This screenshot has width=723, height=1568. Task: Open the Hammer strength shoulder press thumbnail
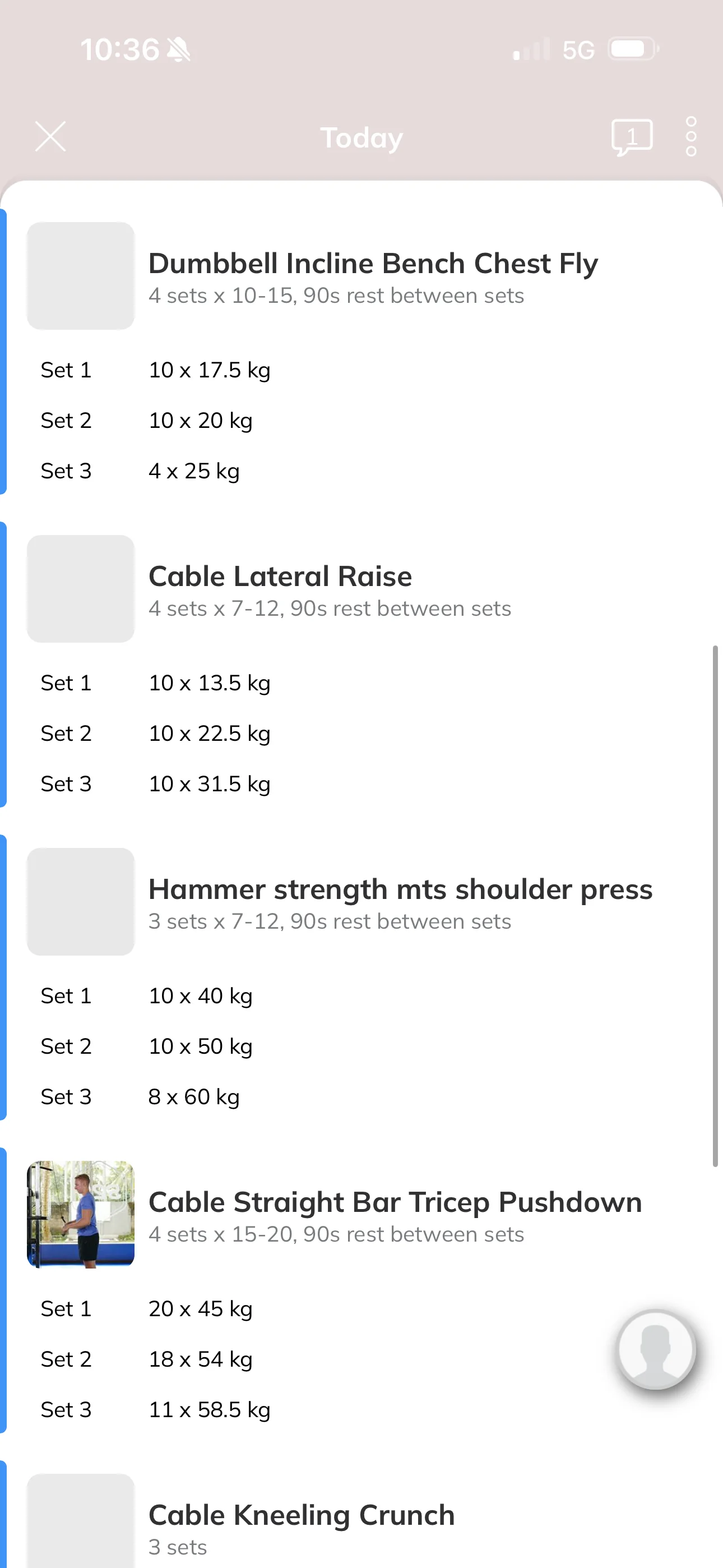pos(80,901)
